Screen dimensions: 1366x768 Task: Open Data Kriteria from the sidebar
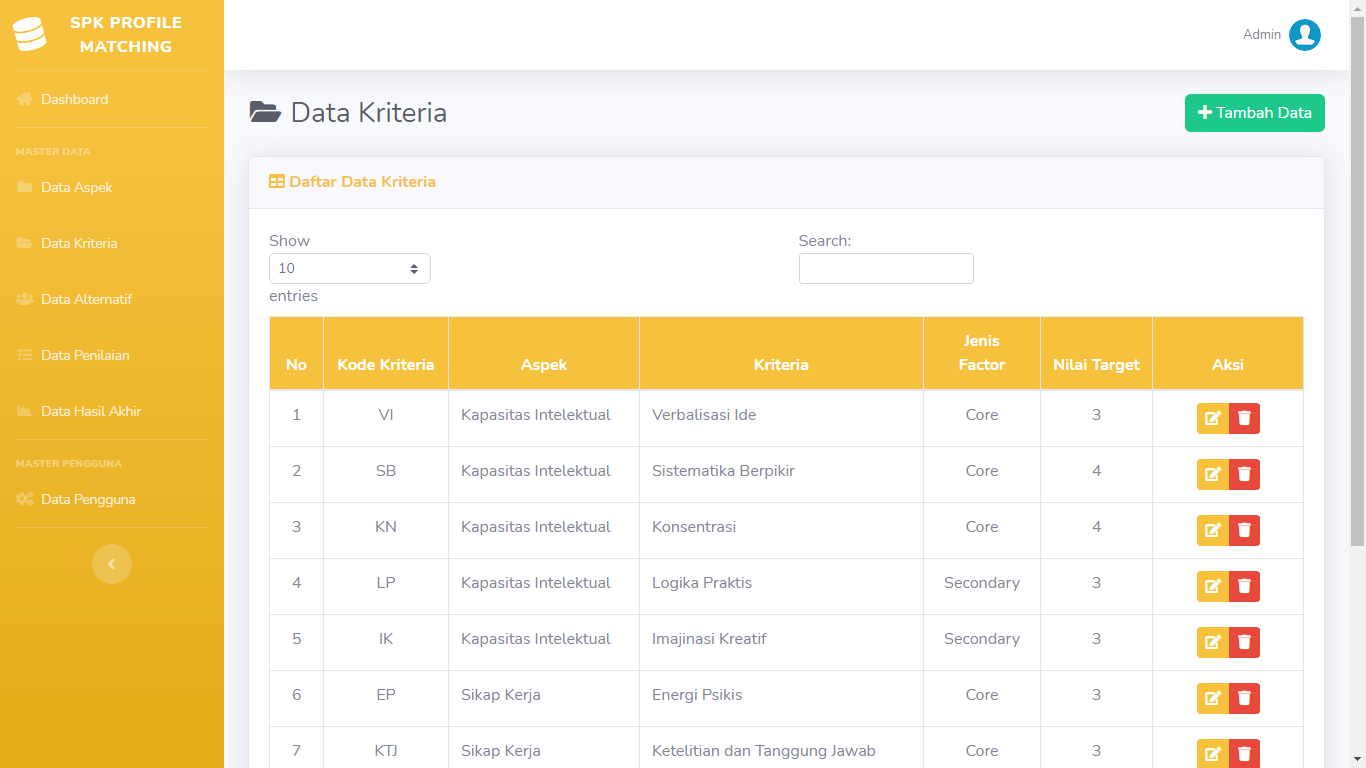(112, 243)
